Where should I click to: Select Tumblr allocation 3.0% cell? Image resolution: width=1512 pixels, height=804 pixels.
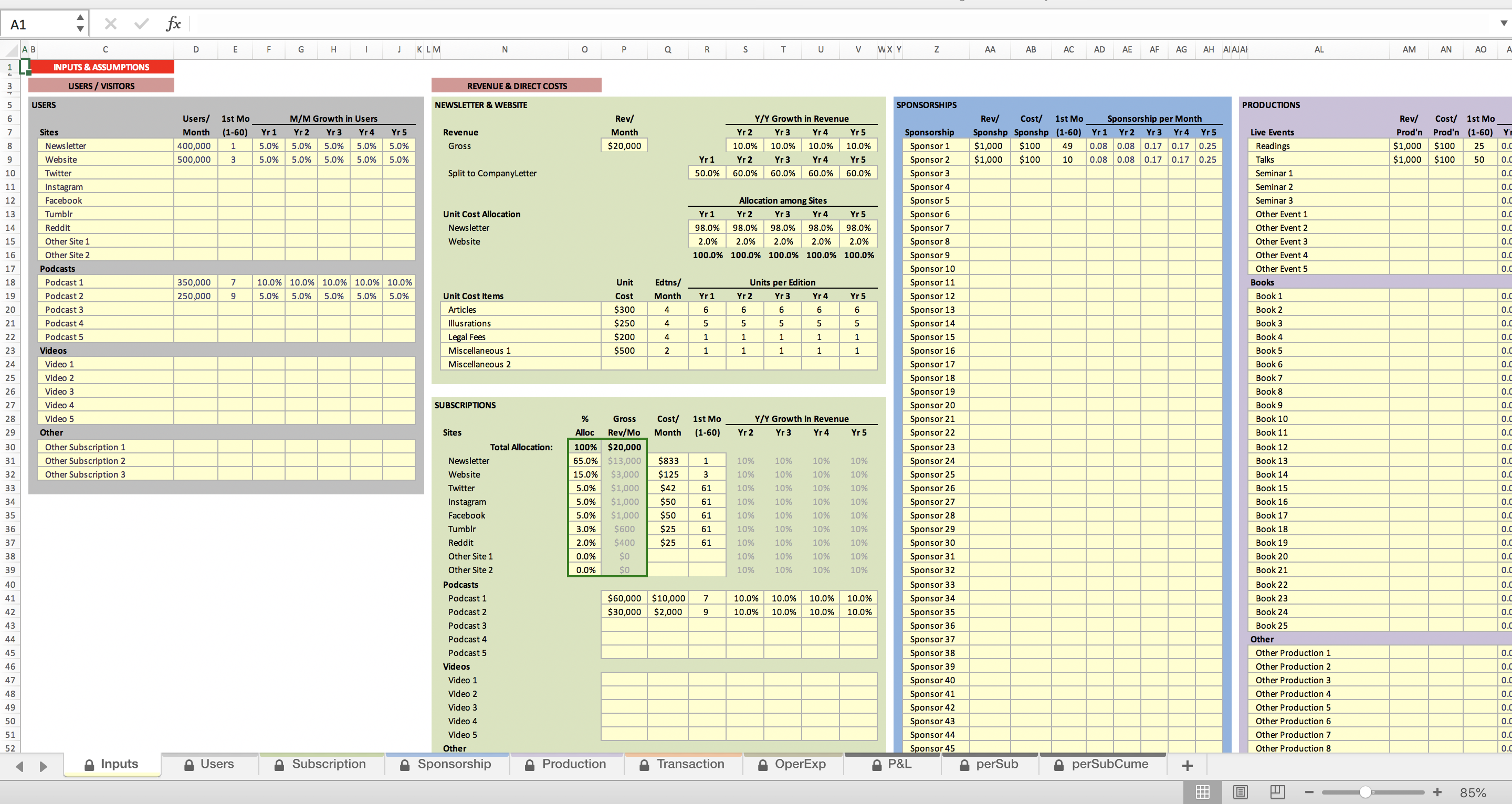tap(585, 529)
